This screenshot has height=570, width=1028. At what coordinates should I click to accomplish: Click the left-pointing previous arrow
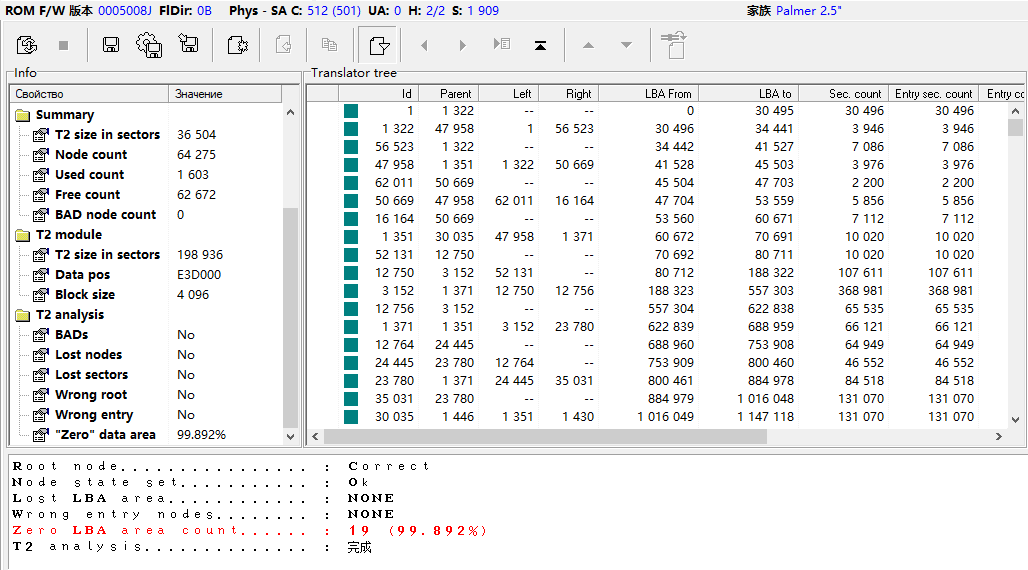[424, 45]
